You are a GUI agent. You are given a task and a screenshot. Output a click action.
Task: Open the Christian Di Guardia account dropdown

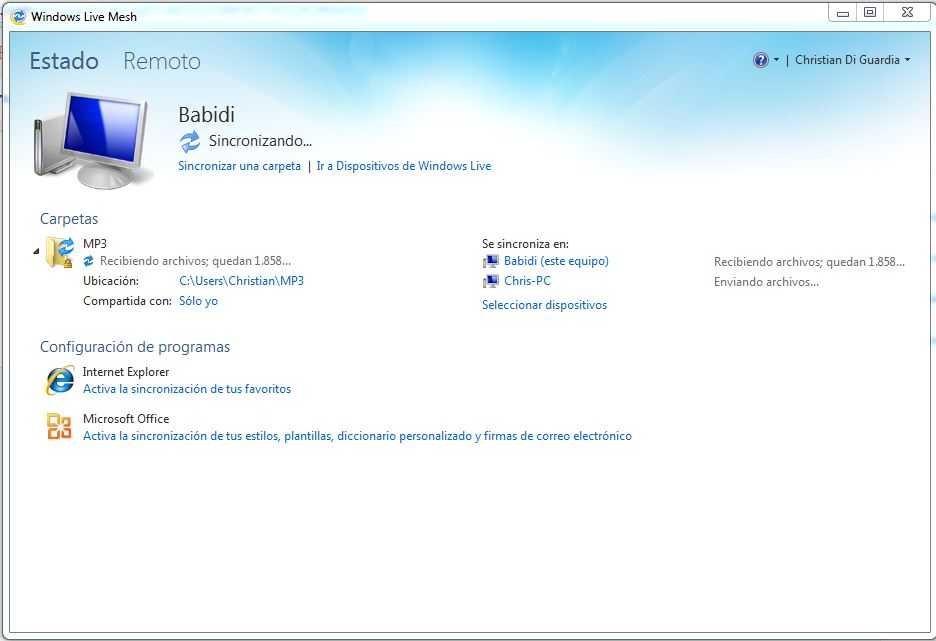pos(852,60)
